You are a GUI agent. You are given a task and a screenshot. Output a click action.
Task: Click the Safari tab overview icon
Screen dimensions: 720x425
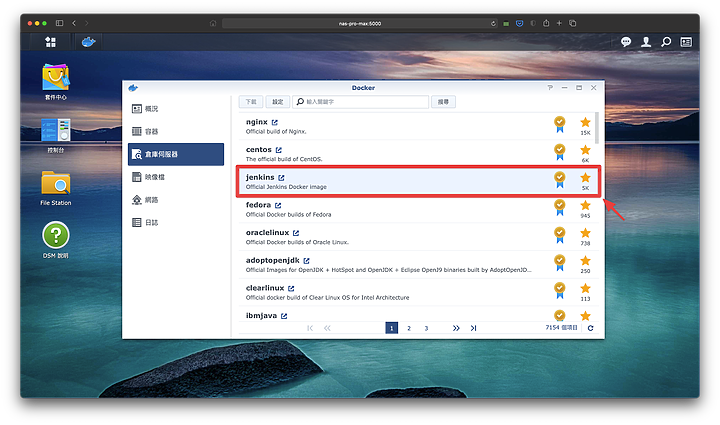tap(573, 23)
